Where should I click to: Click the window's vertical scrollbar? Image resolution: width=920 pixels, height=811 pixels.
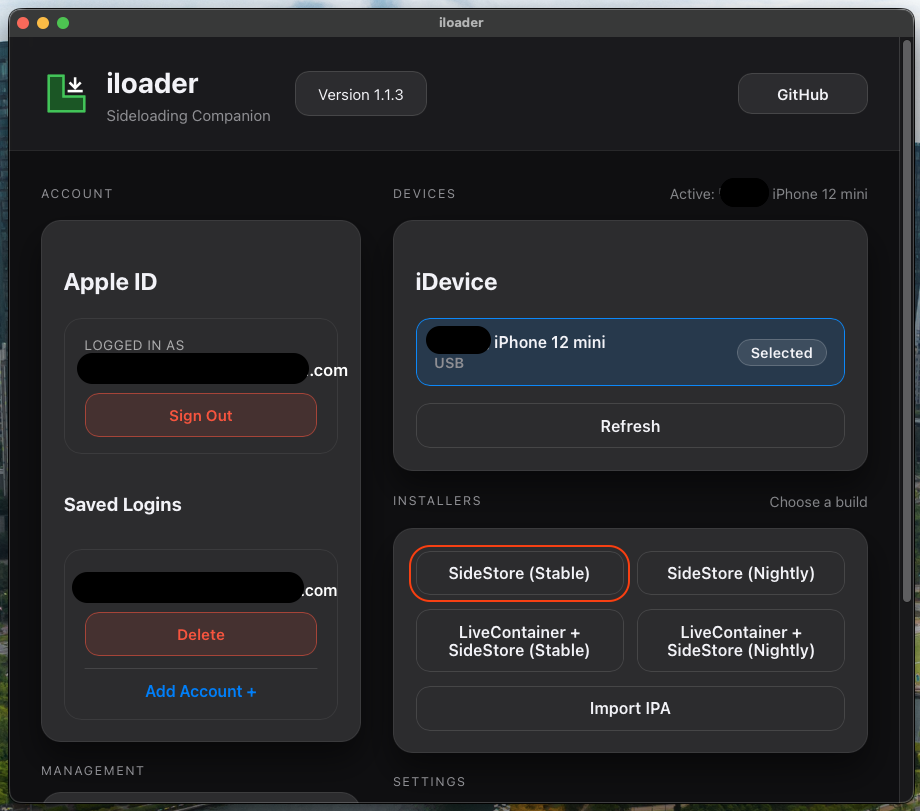point(907,320)
